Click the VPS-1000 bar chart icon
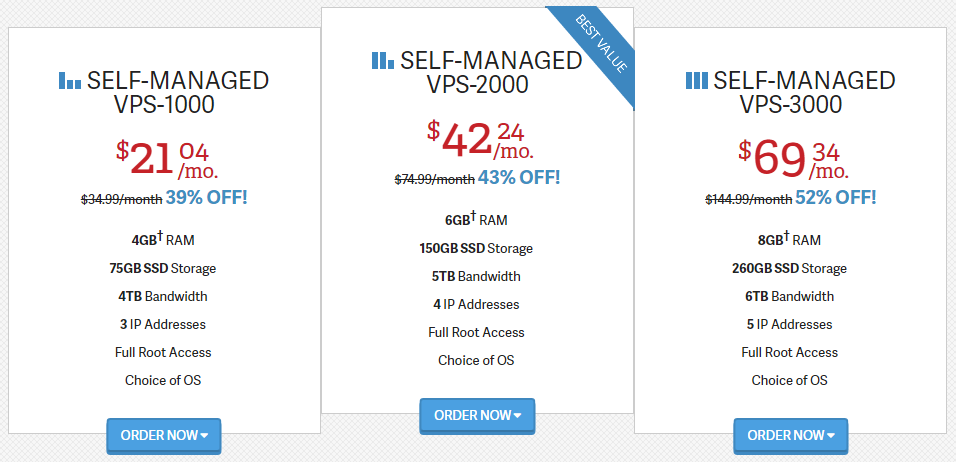 (70, 80)
